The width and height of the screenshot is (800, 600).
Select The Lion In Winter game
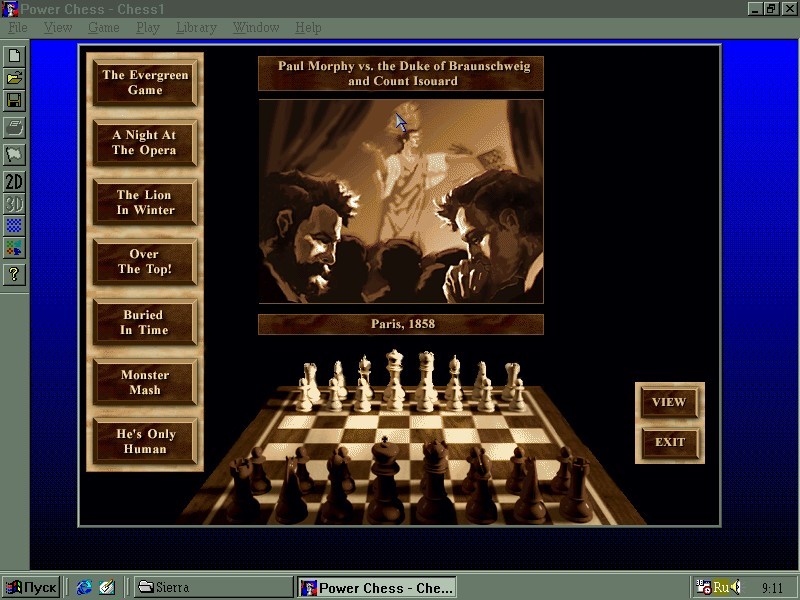click(x=145, y=202)
